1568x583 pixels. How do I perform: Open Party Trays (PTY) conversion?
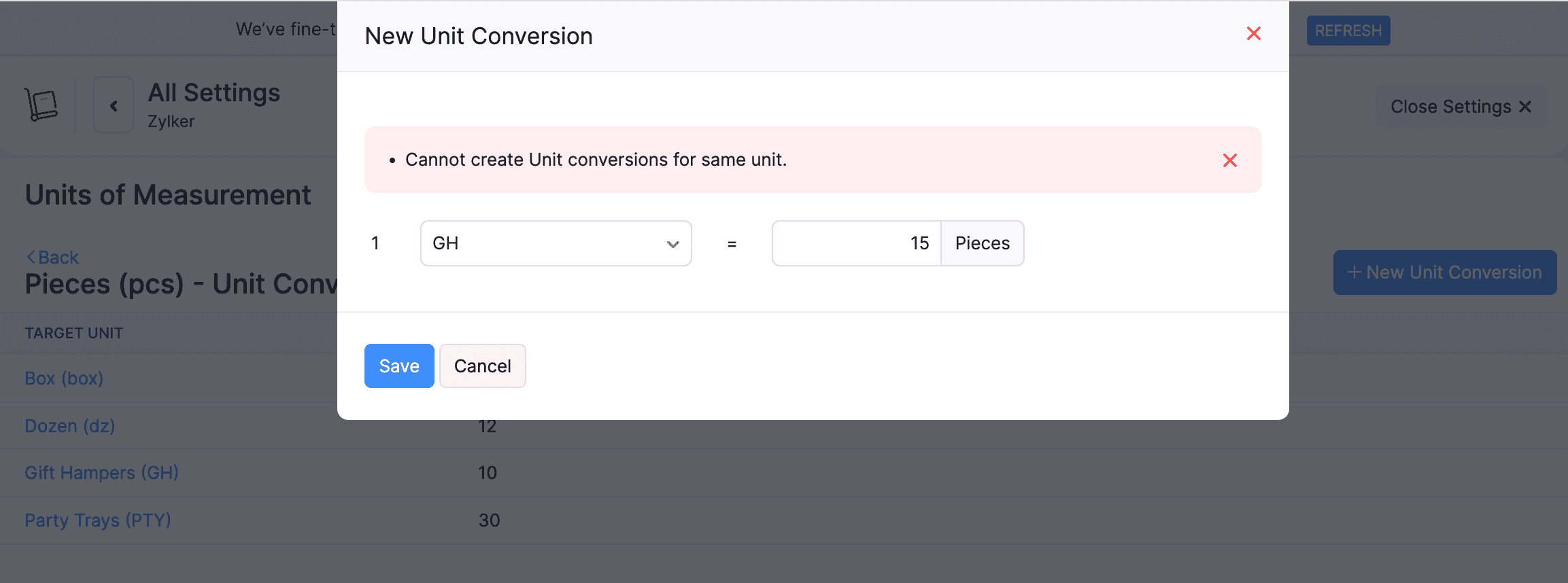97,520
